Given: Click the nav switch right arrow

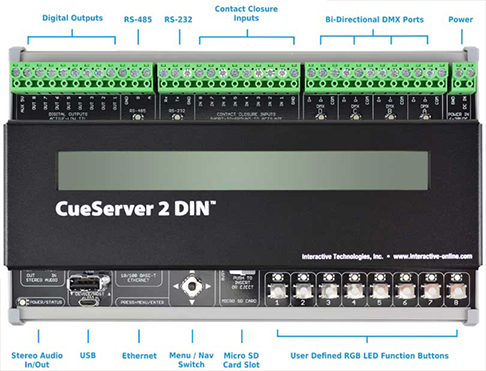Looking at the screenshot, I should click(208, 286).
